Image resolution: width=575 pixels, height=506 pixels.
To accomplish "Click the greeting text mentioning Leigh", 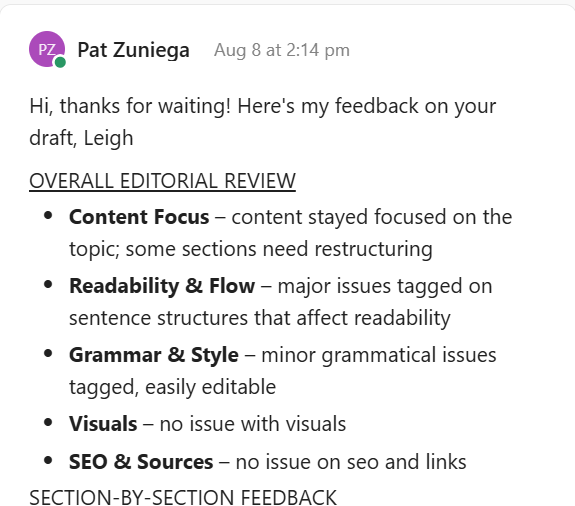I will click(263, 122).
